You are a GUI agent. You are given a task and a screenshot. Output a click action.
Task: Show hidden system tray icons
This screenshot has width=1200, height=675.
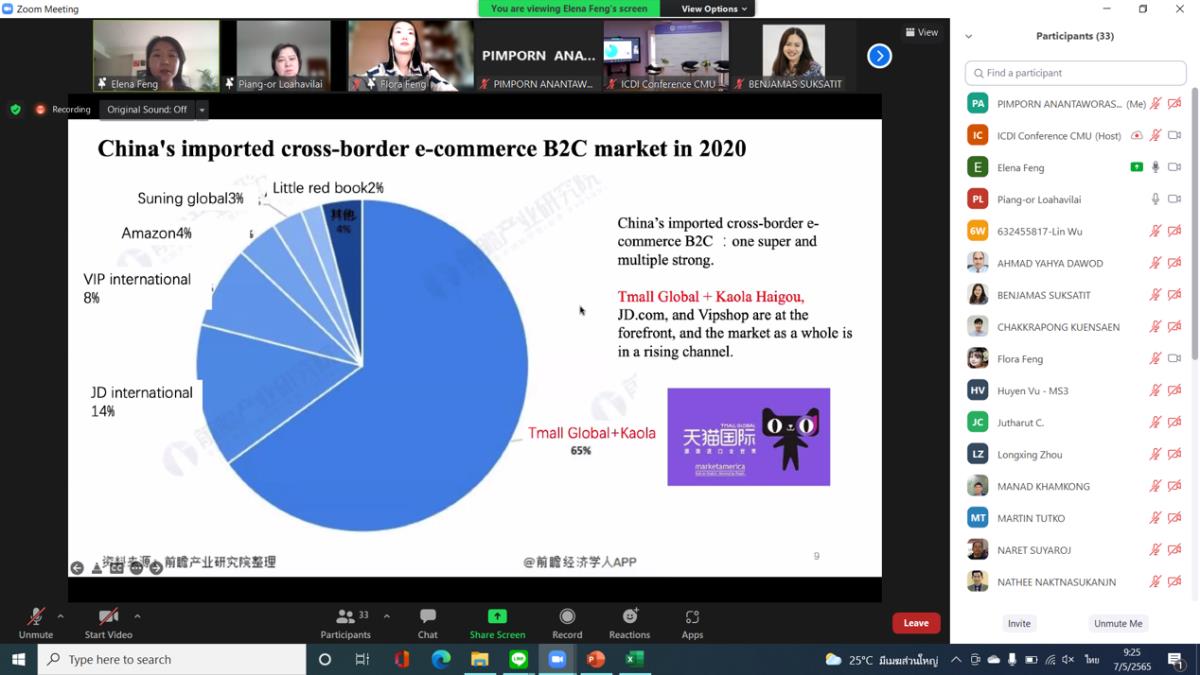pos(957,659)
